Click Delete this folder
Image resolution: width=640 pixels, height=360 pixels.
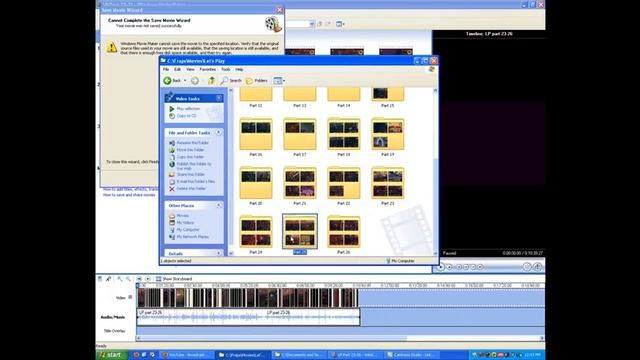tap(191, 189)
